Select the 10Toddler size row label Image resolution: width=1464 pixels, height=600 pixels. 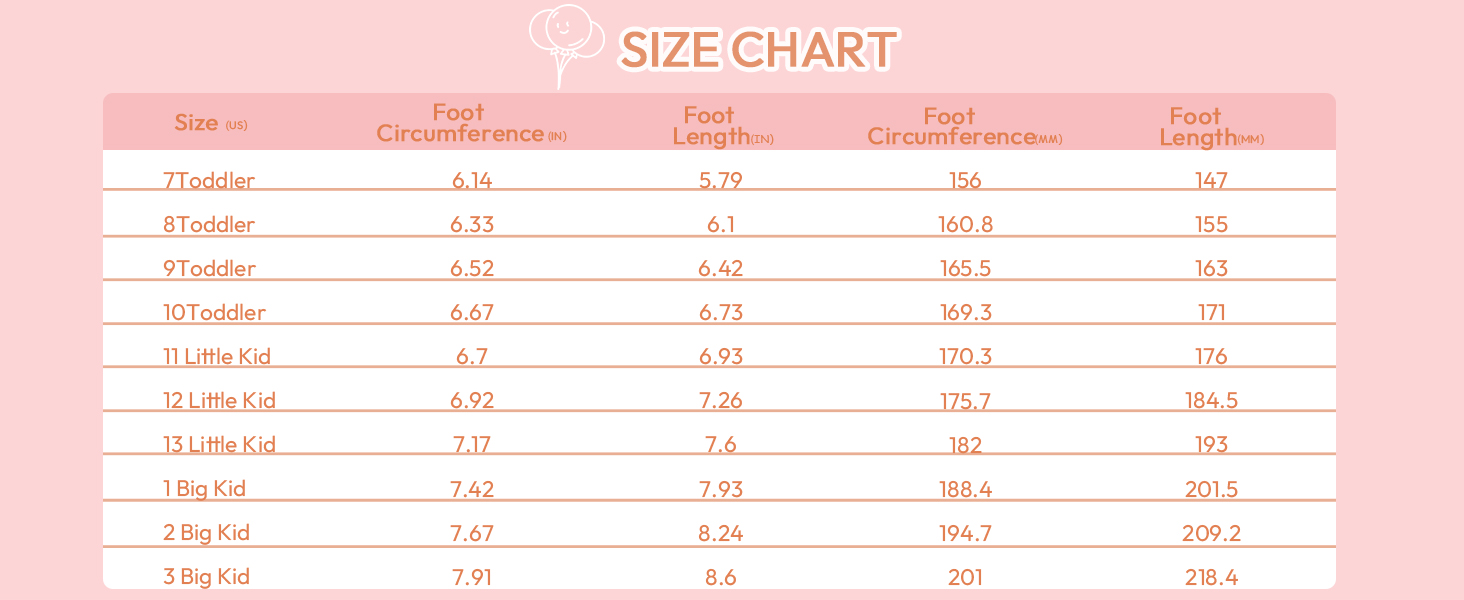214,313
